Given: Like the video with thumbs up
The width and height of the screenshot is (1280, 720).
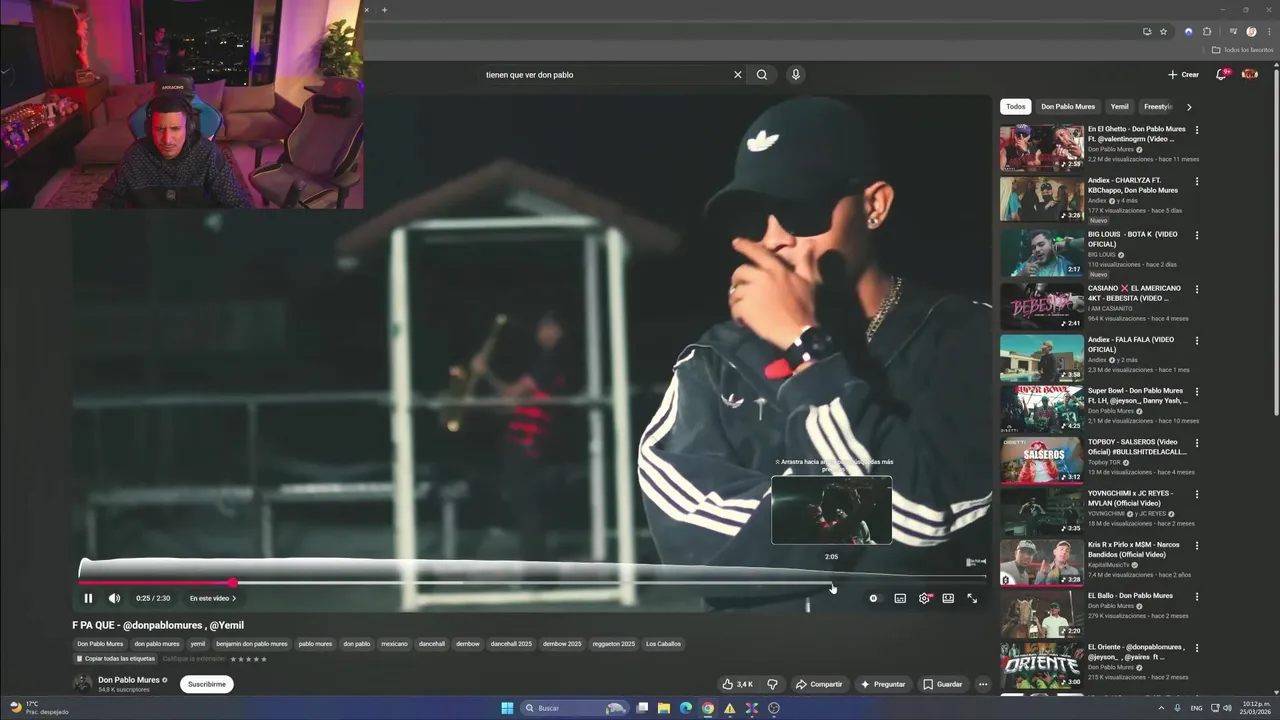Looking at the screenshot, I should [x=739, y=684].
